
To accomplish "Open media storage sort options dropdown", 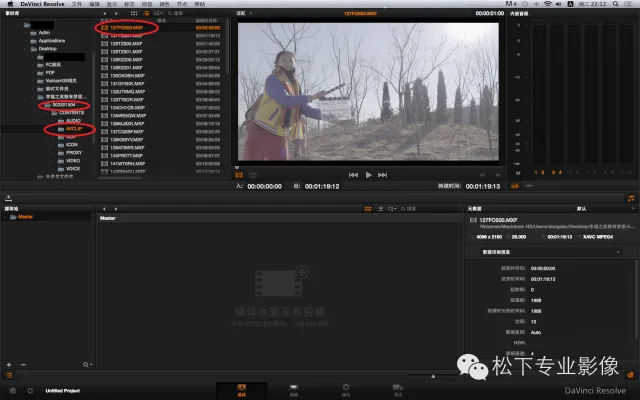I will [x=158, y=13].
